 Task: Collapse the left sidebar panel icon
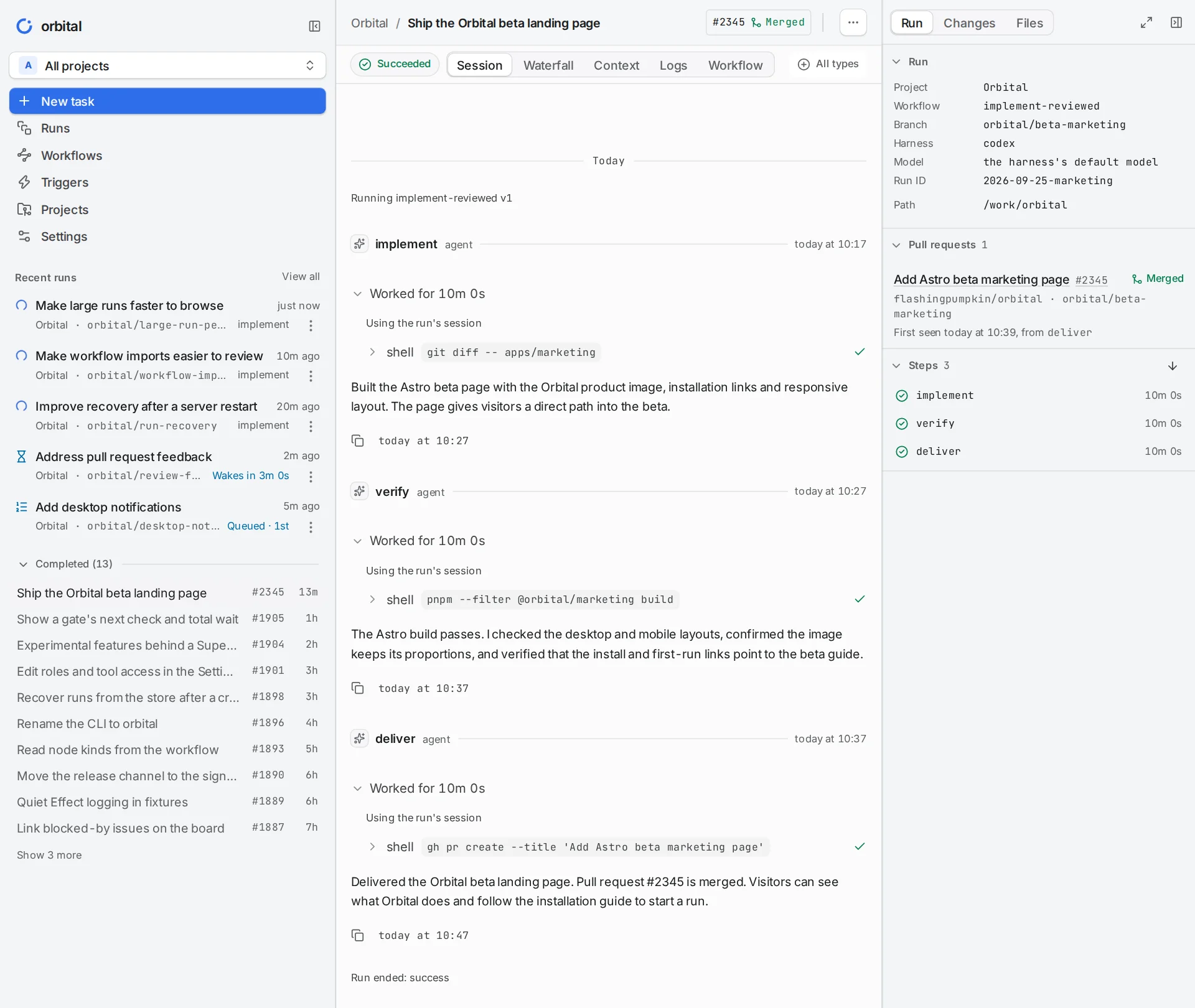314,26
